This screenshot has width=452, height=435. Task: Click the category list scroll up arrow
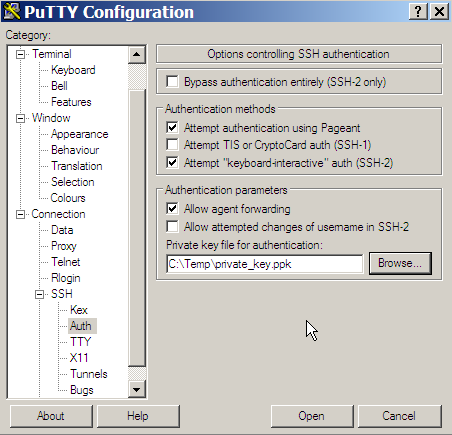click(137, 54)
